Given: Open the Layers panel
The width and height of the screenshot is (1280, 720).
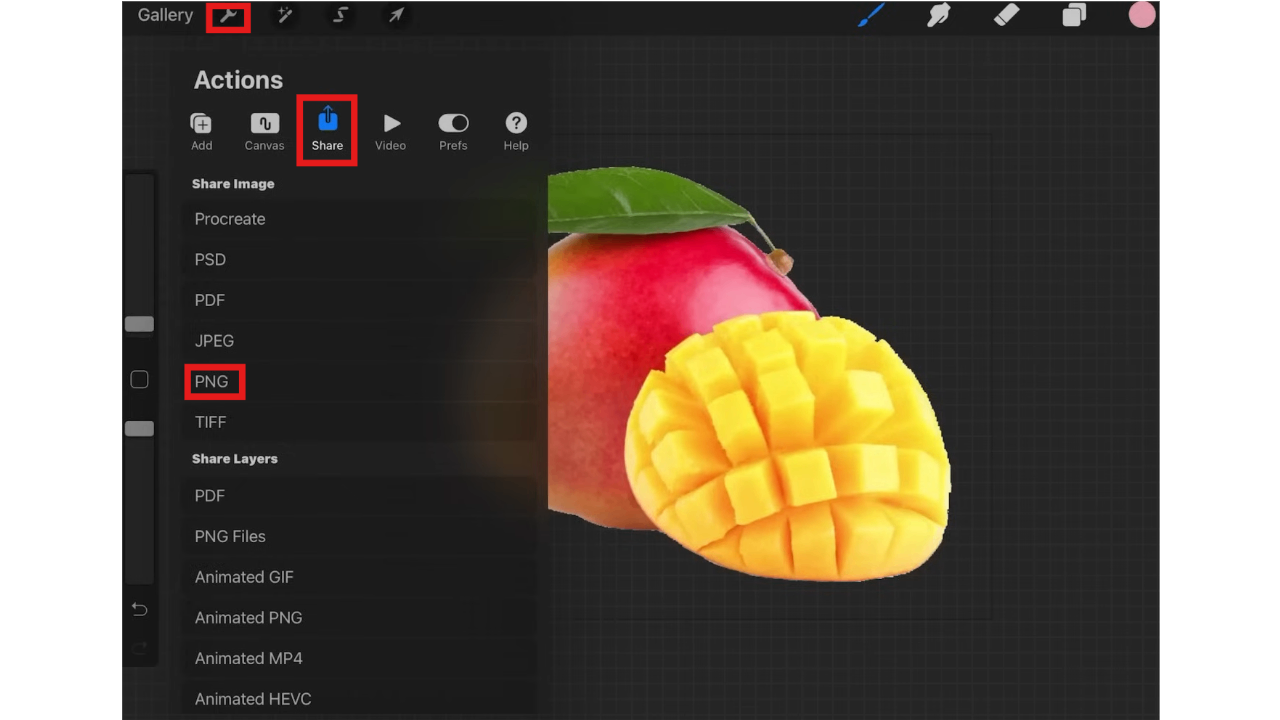Looking at the screenshot, I should pyautogui.click(x=1074, y=15).
